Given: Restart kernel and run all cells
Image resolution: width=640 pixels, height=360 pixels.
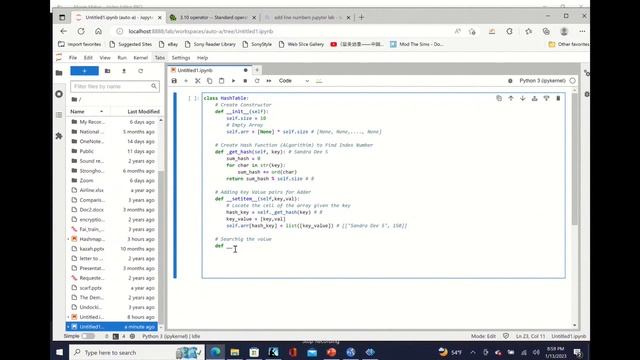Looking at the screenshot, I should (x=269, y=81).
